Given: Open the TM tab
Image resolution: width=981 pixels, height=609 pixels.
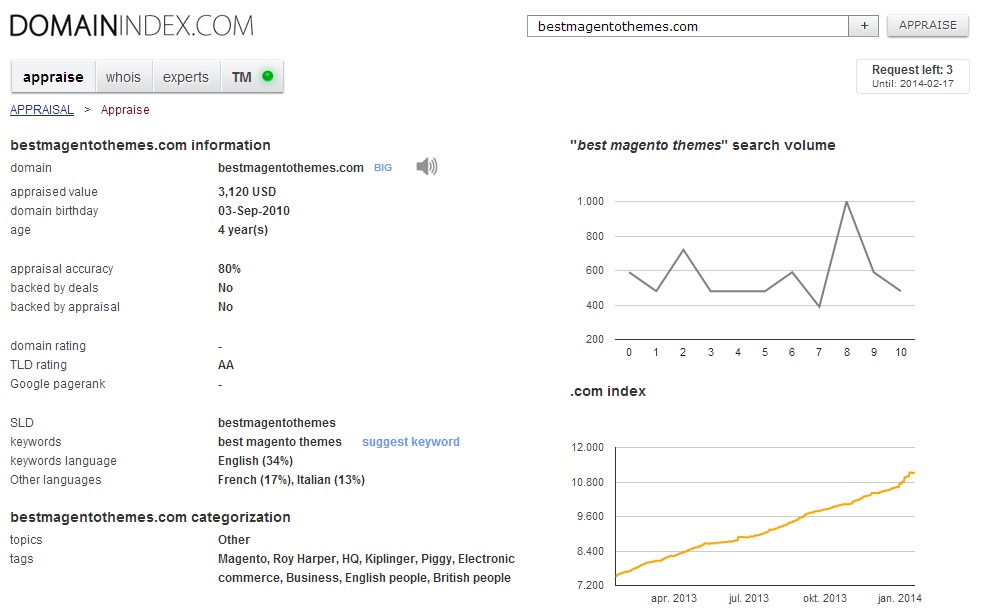Looking at the screenshot, I should [252, 77].
